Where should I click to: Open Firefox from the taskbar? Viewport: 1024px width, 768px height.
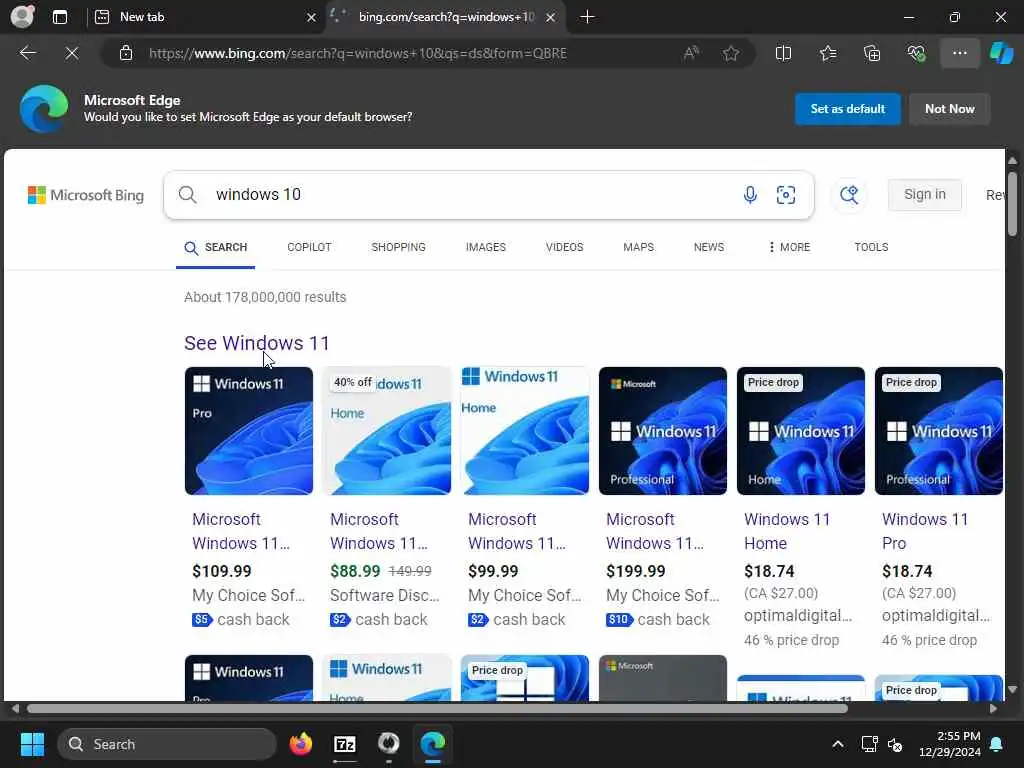(x=300, y=744)
